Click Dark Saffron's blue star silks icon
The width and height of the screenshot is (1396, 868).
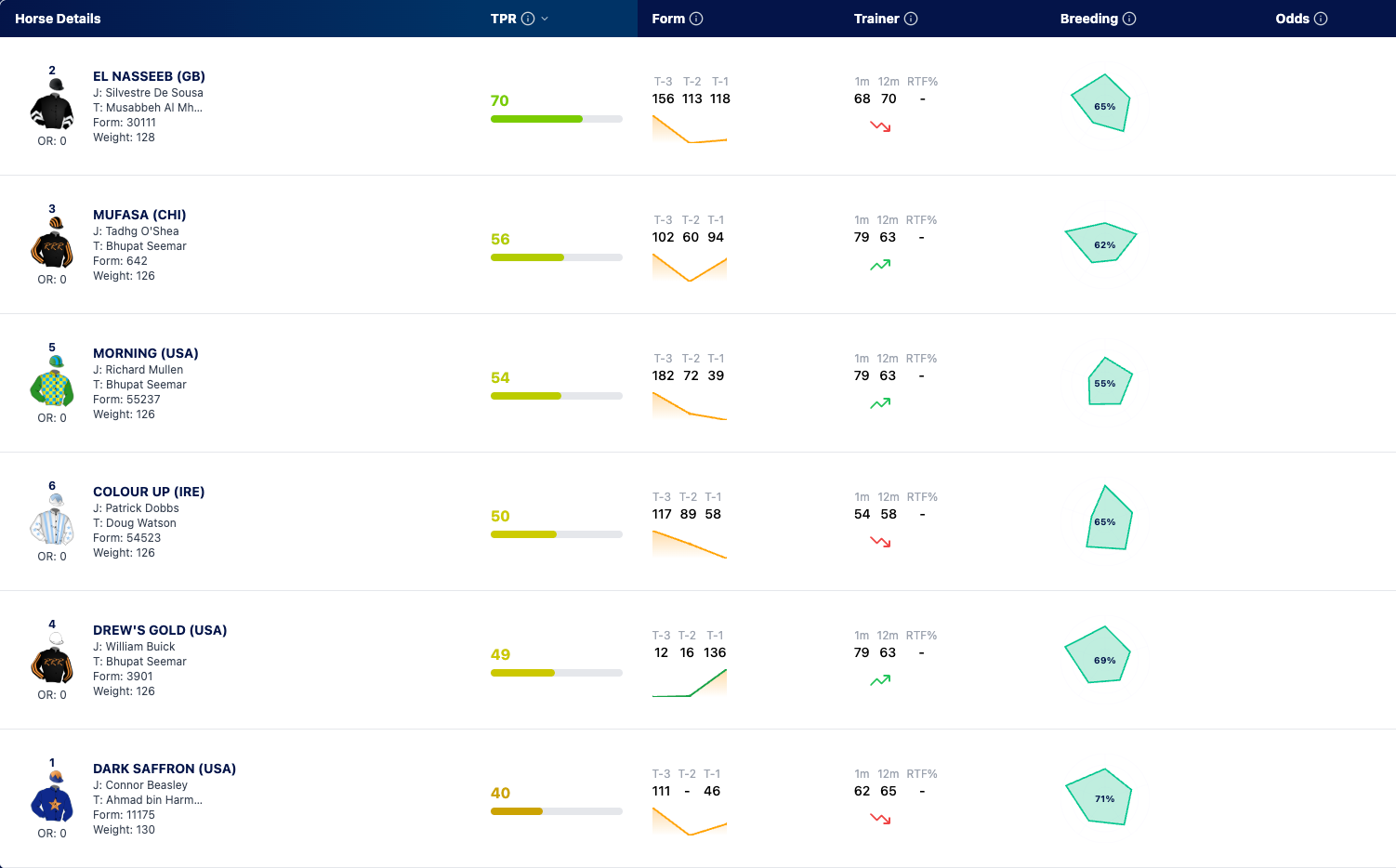(52, 796)
